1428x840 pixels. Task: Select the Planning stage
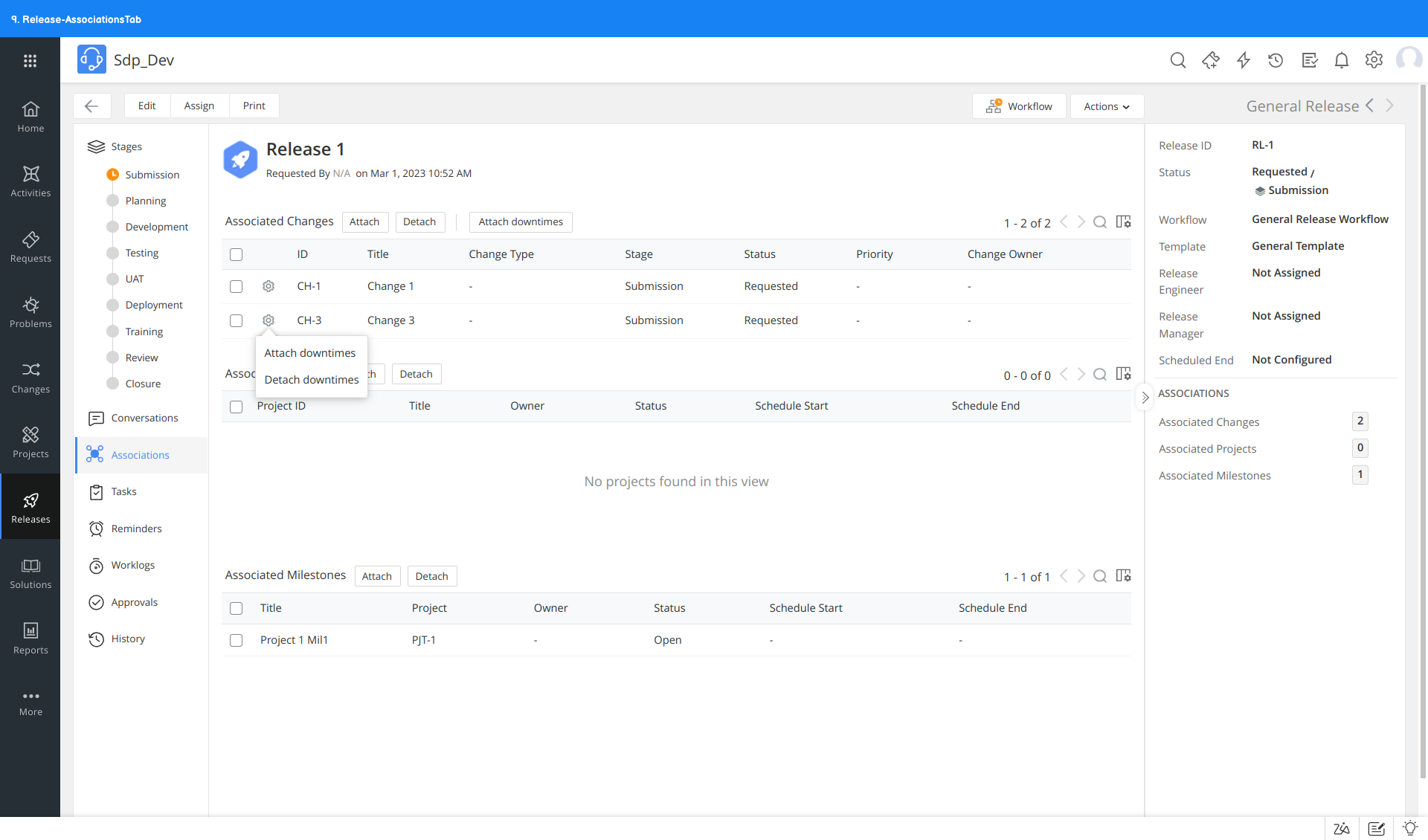pos(146,201)
